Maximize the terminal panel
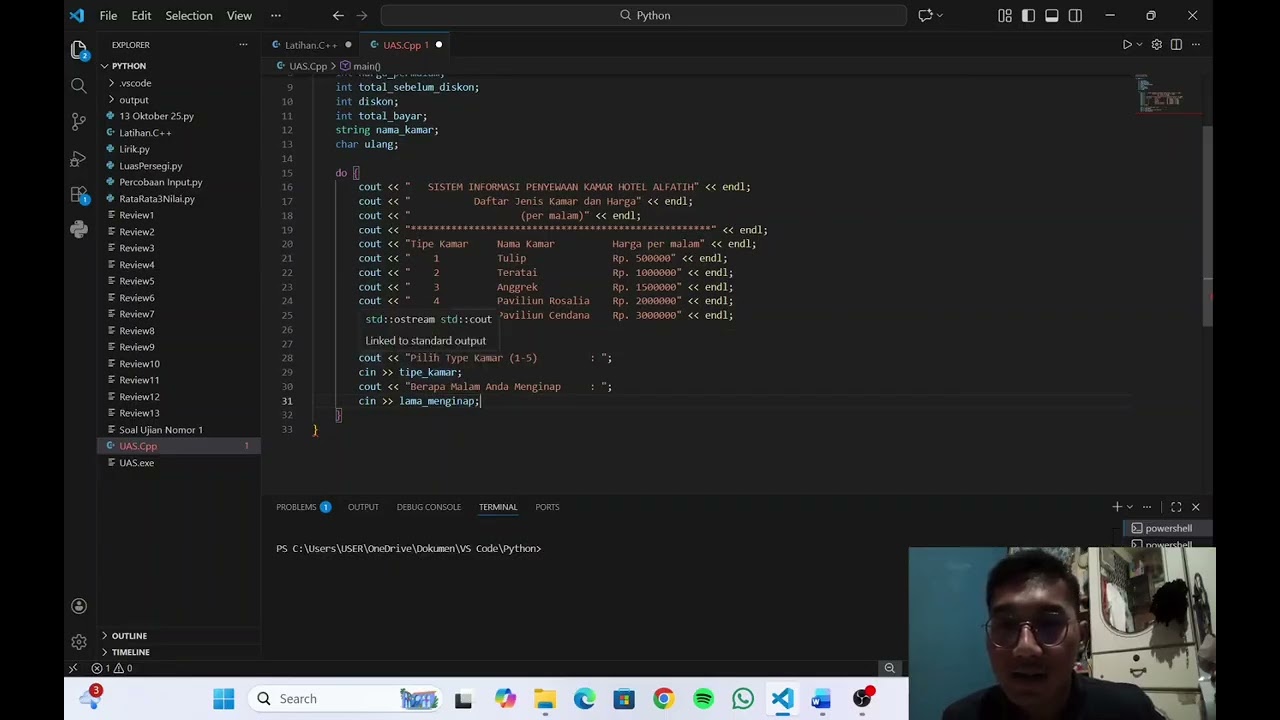The width and height of the screenshot is (1280, 720). coord(1176,507)
